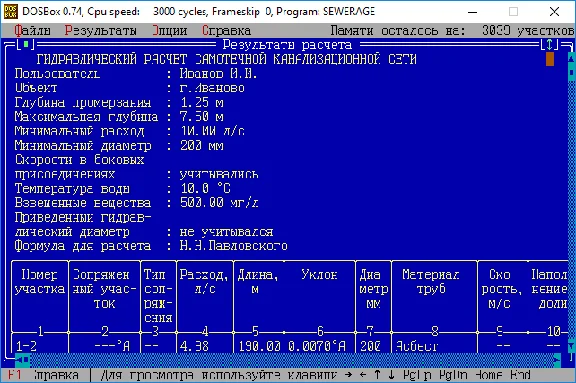Close the DOSBox window

(x=554, y=12)
